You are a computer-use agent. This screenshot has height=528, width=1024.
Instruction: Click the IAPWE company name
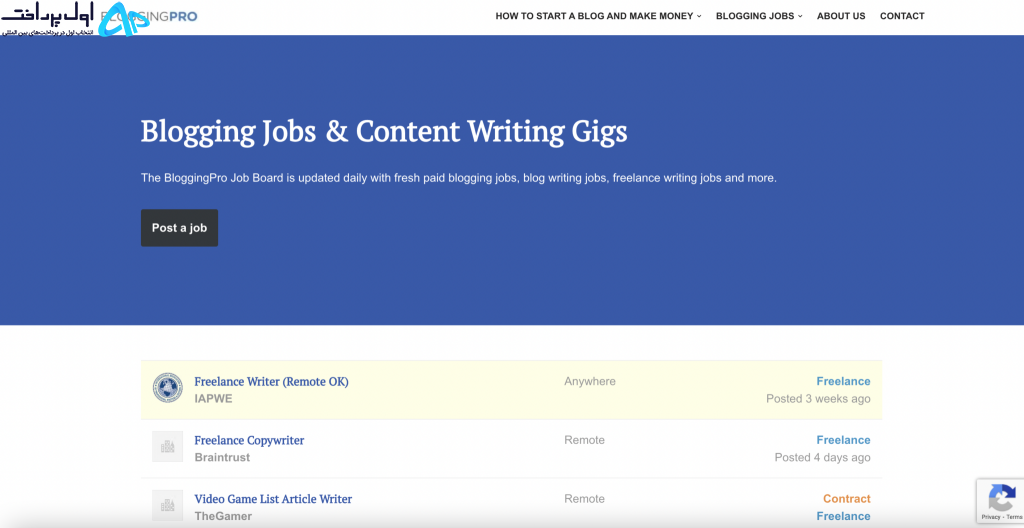click(214, 399)
